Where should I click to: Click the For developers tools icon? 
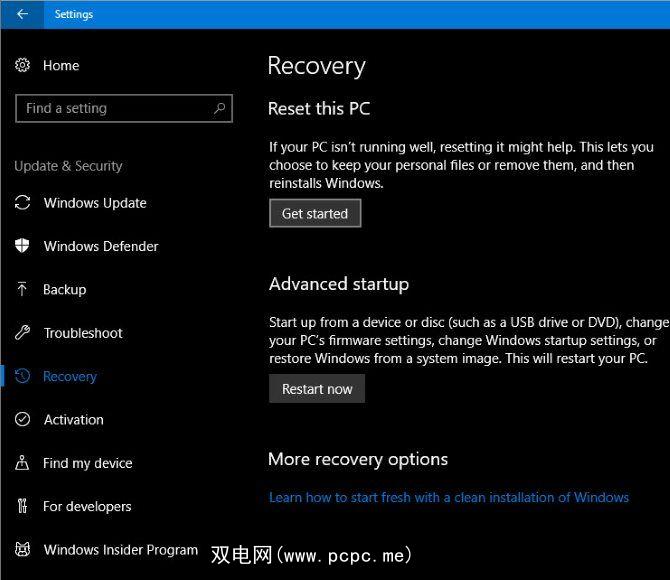(x=22, y=506)
